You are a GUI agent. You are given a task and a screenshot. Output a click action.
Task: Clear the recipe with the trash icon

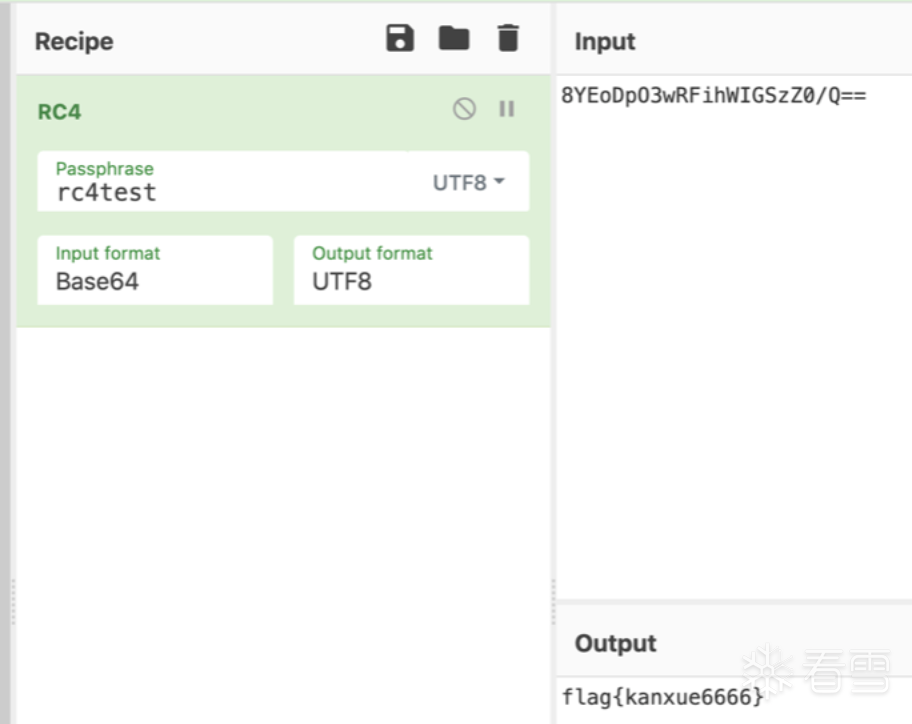coord(508,39)
